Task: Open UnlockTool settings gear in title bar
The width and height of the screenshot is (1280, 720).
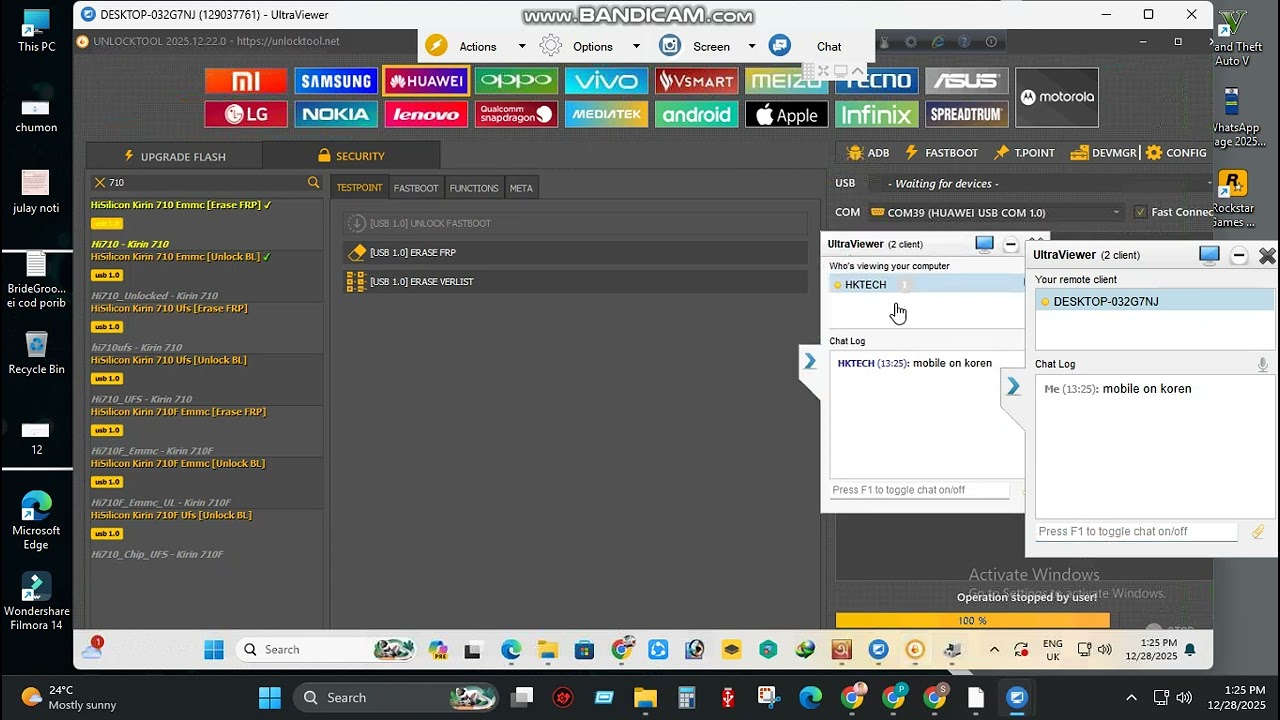Action: point(910,42)
